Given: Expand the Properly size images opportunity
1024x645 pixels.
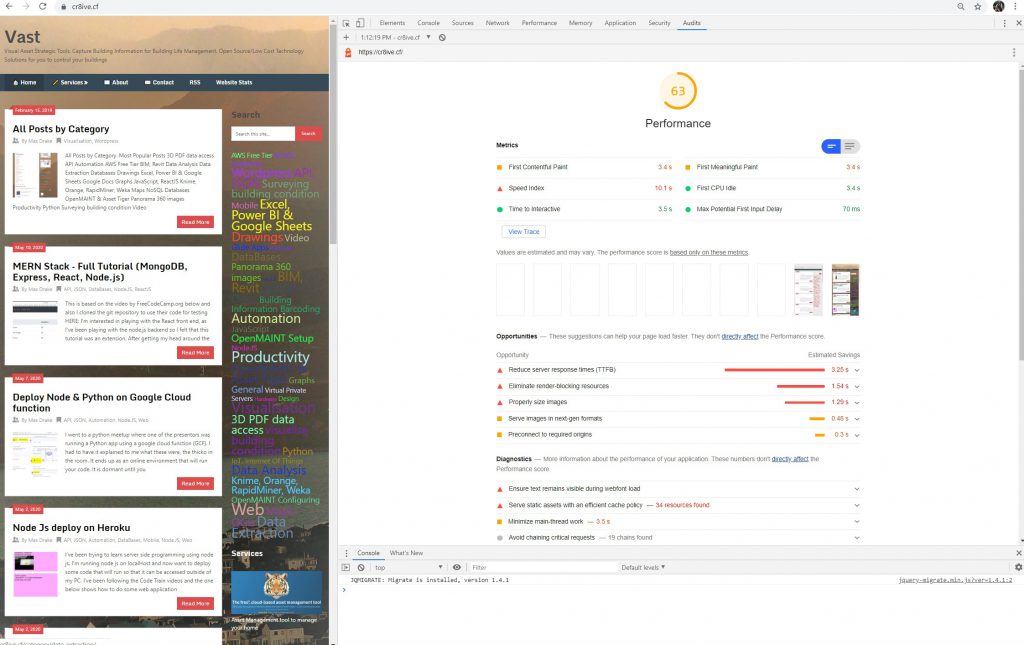Looking at the screenshot, I should pos(857,402).
